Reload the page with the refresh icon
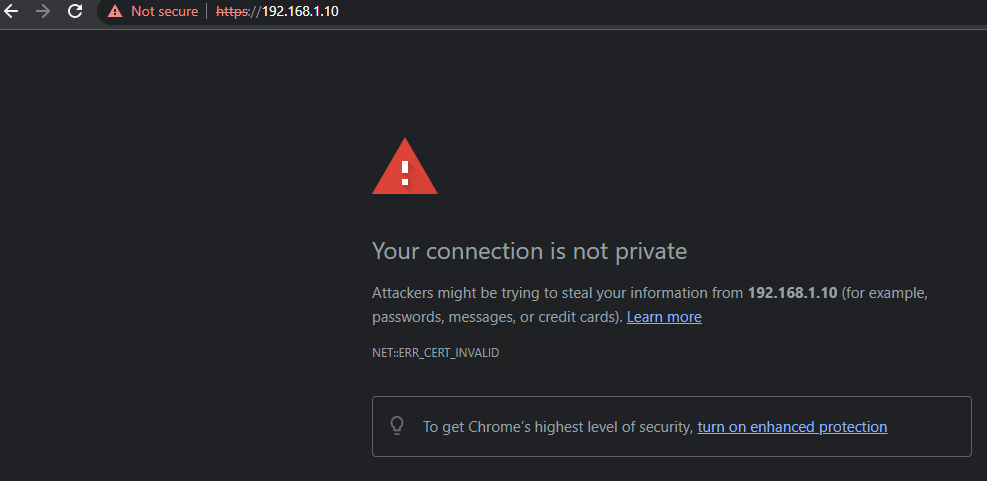 click(75, 11)
